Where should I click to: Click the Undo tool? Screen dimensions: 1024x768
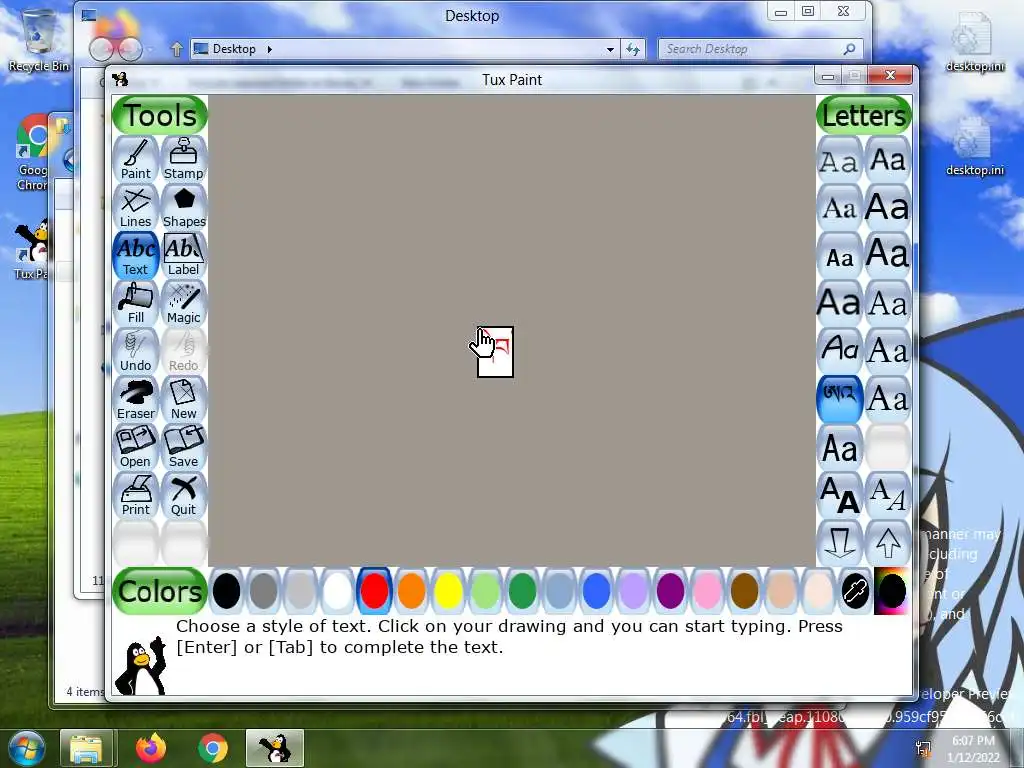point(136,351)
